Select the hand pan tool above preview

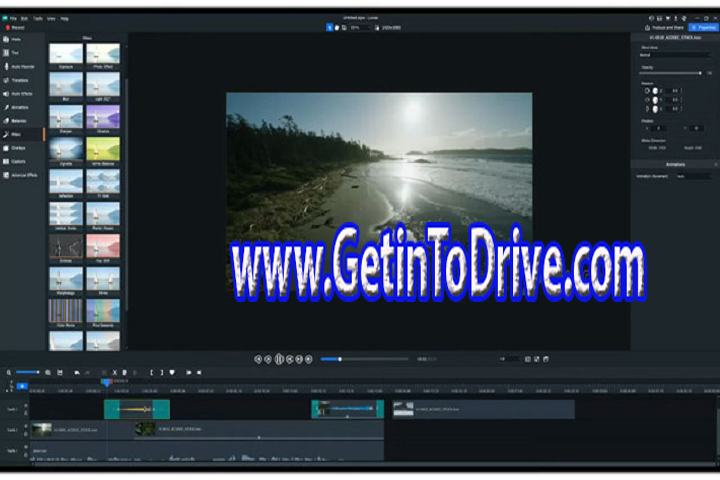tap(337, 28)
